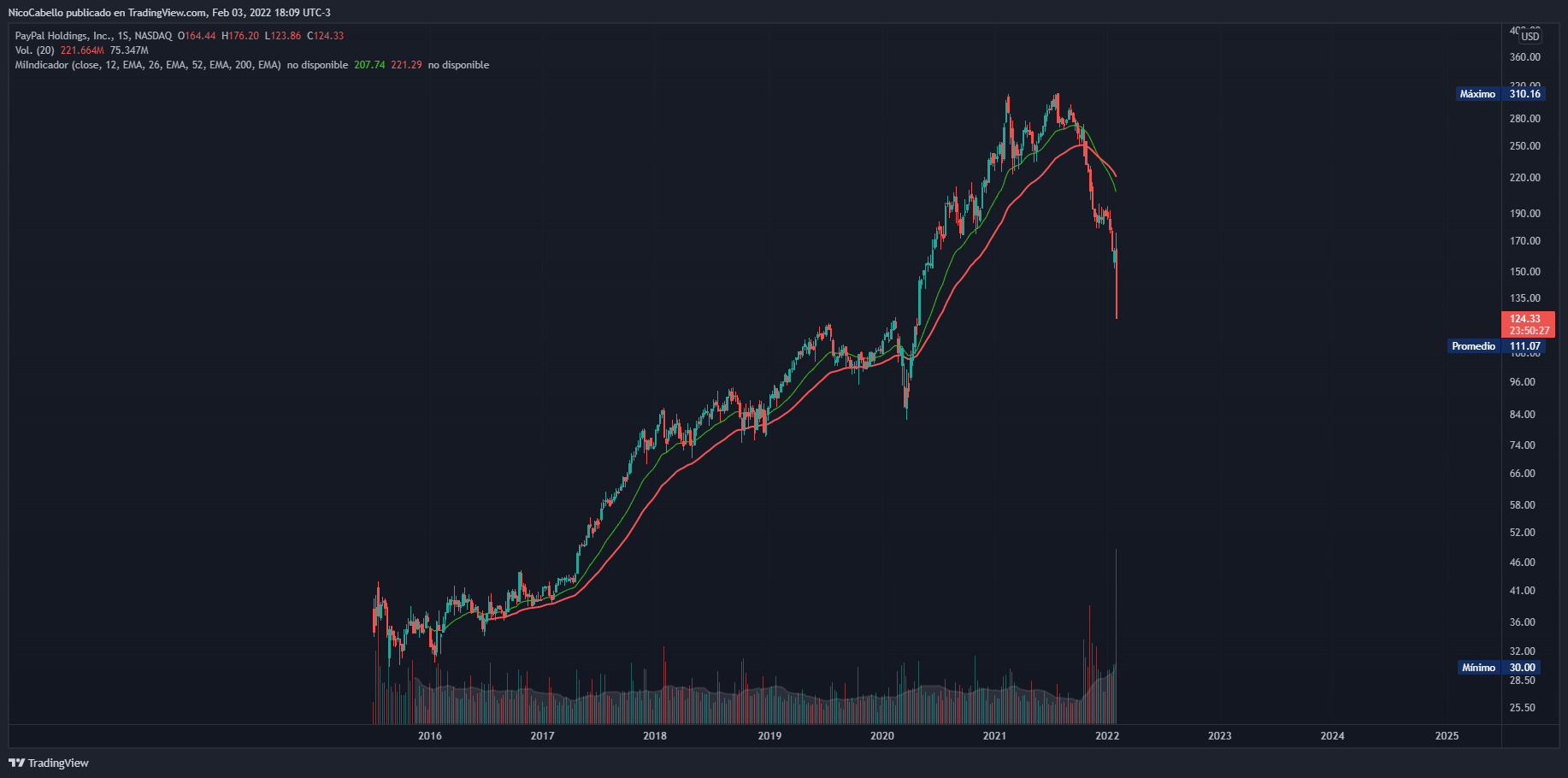Click the red EMA value 221.29
Viewport: 1568px width, 778px height.
(x=406, y=65)
